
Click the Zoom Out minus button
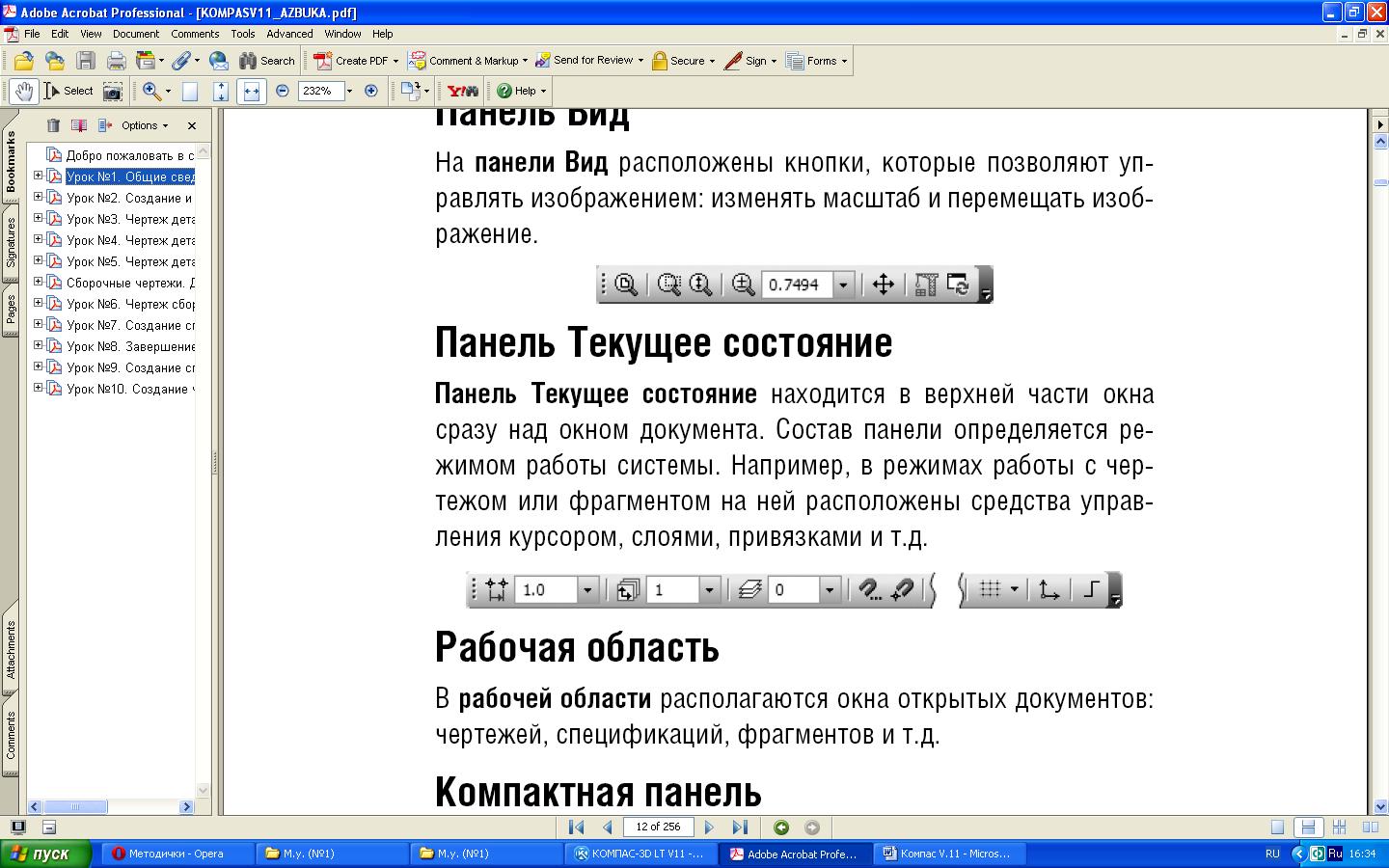click(283, 91)
